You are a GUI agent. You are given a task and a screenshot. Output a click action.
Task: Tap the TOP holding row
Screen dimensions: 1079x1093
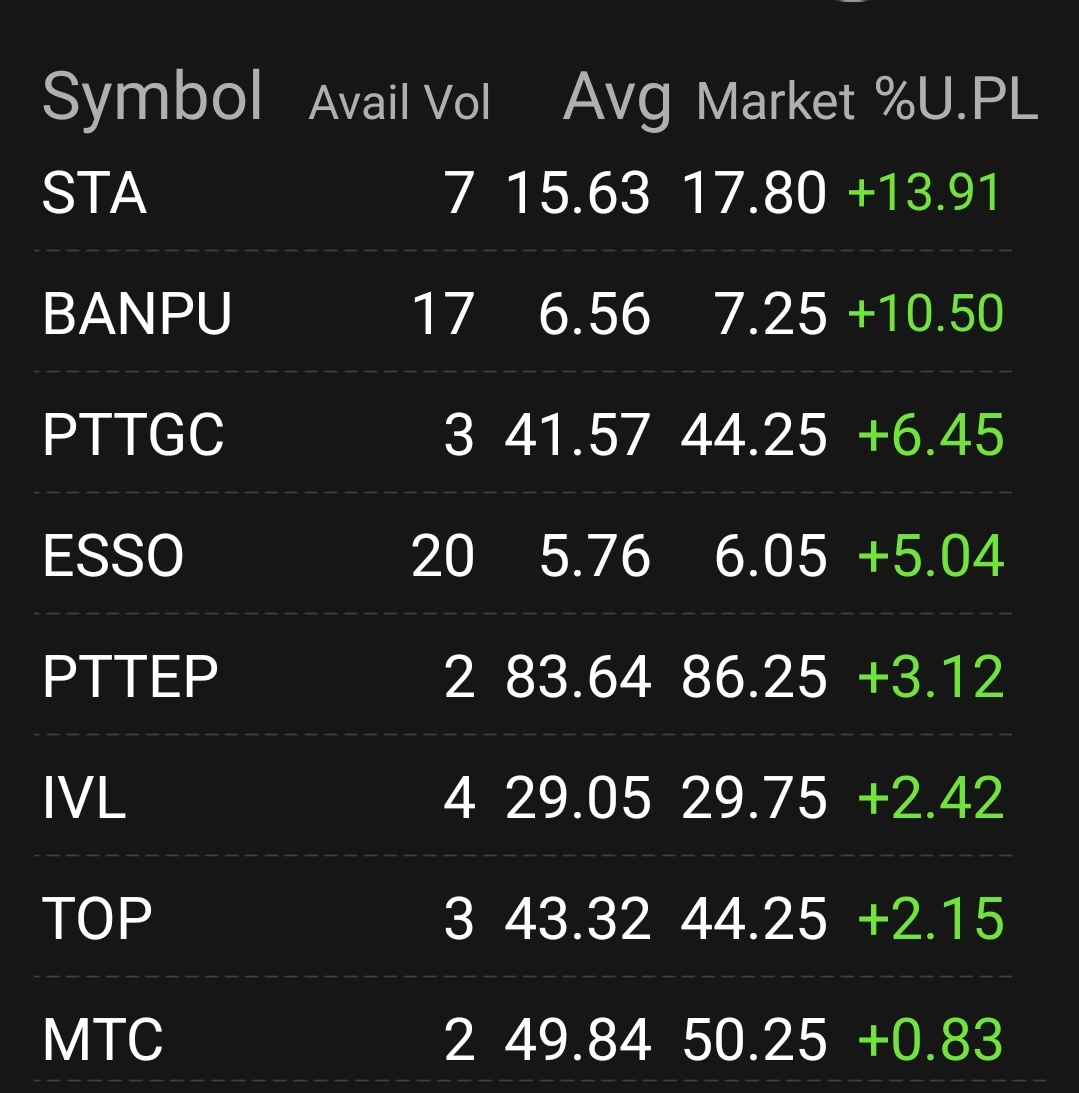[x=97, y=919]
